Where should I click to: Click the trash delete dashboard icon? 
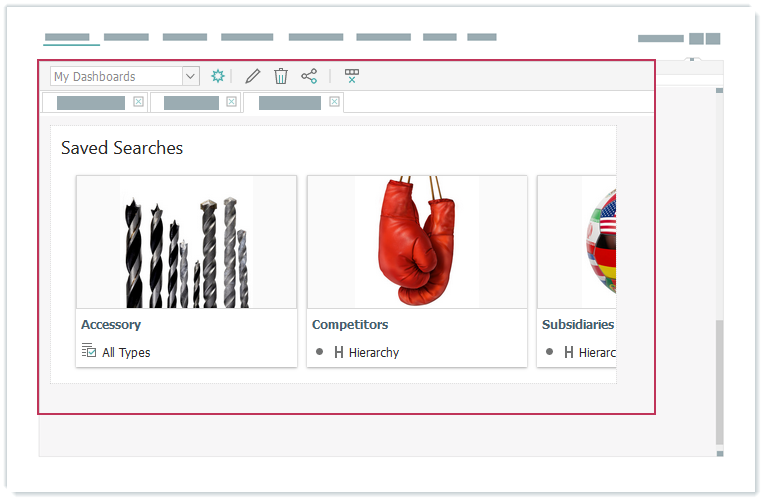click(281, 76)
